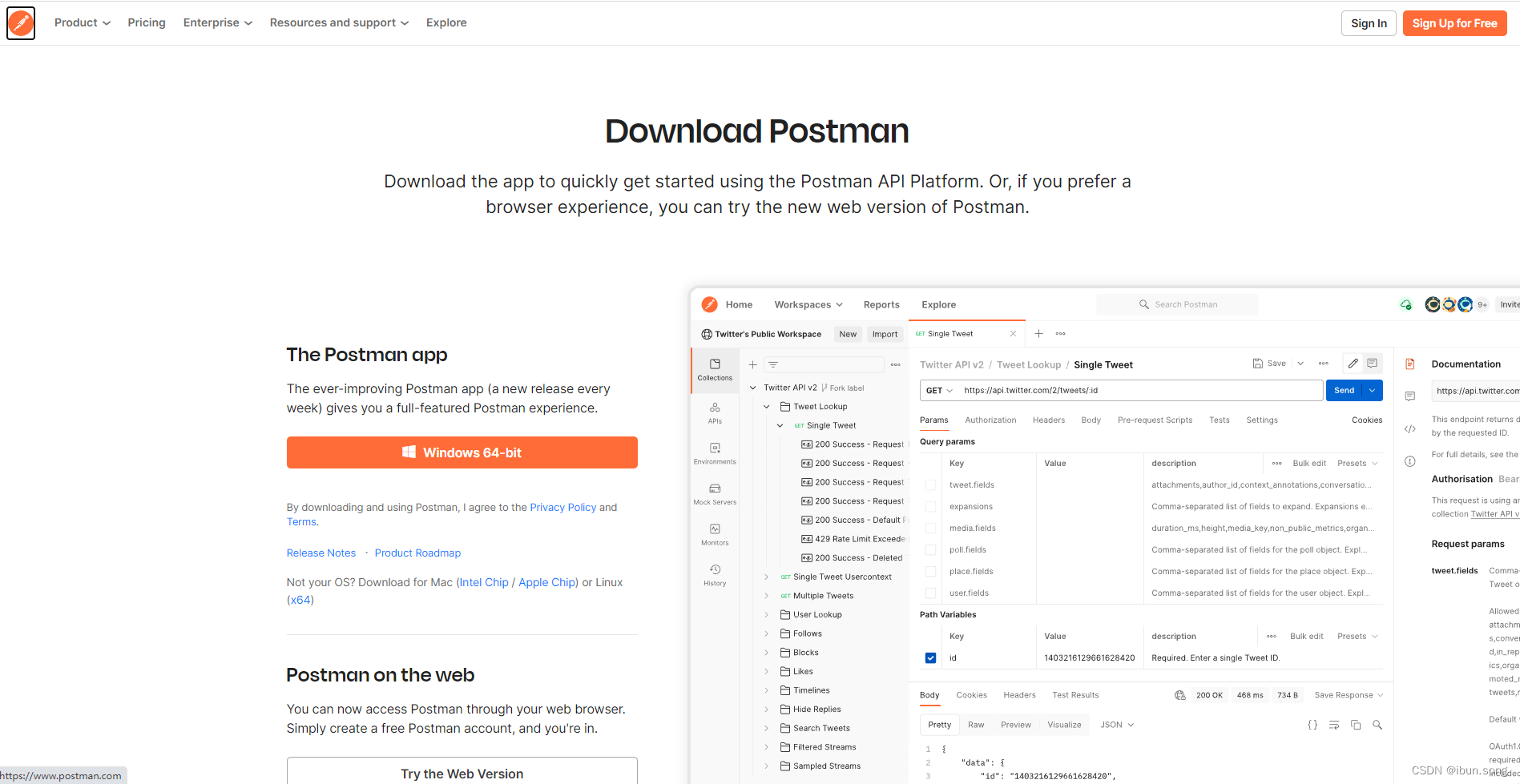Click the cookies icon next to 200 OK
This screenshot has height=784, width=1520.
pos(1179,695)
